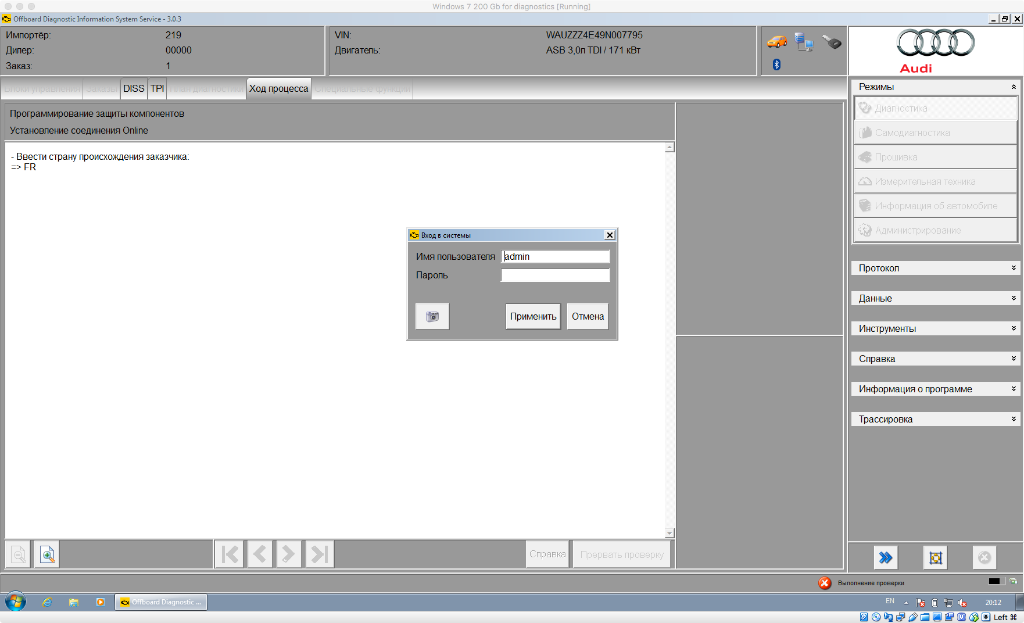Click the red error status icon
Image resolution: width=1024 pixels, height=623 pixels.
point(824,583)
